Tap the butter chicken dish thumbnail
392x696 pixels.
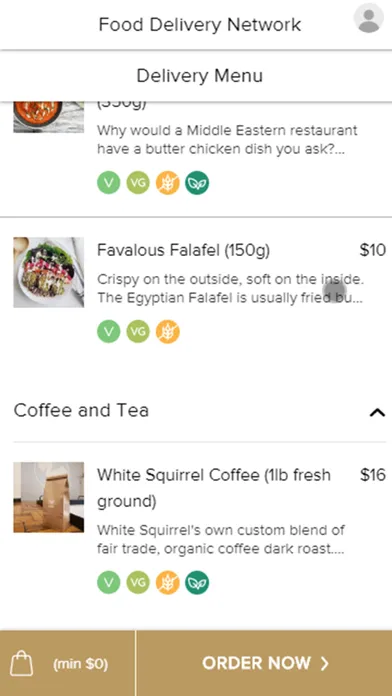pos(49,117)
